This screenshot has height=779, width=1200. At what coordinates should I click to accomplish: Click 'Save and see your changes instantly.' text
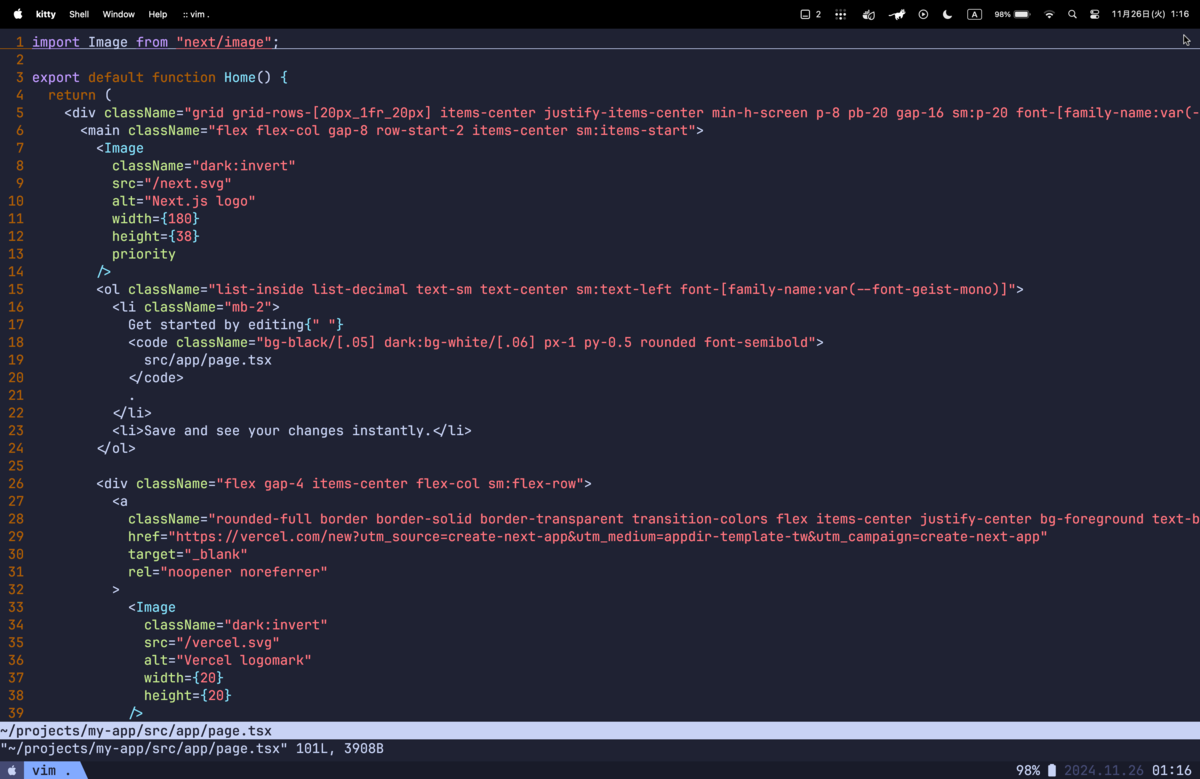pos(288,431)
